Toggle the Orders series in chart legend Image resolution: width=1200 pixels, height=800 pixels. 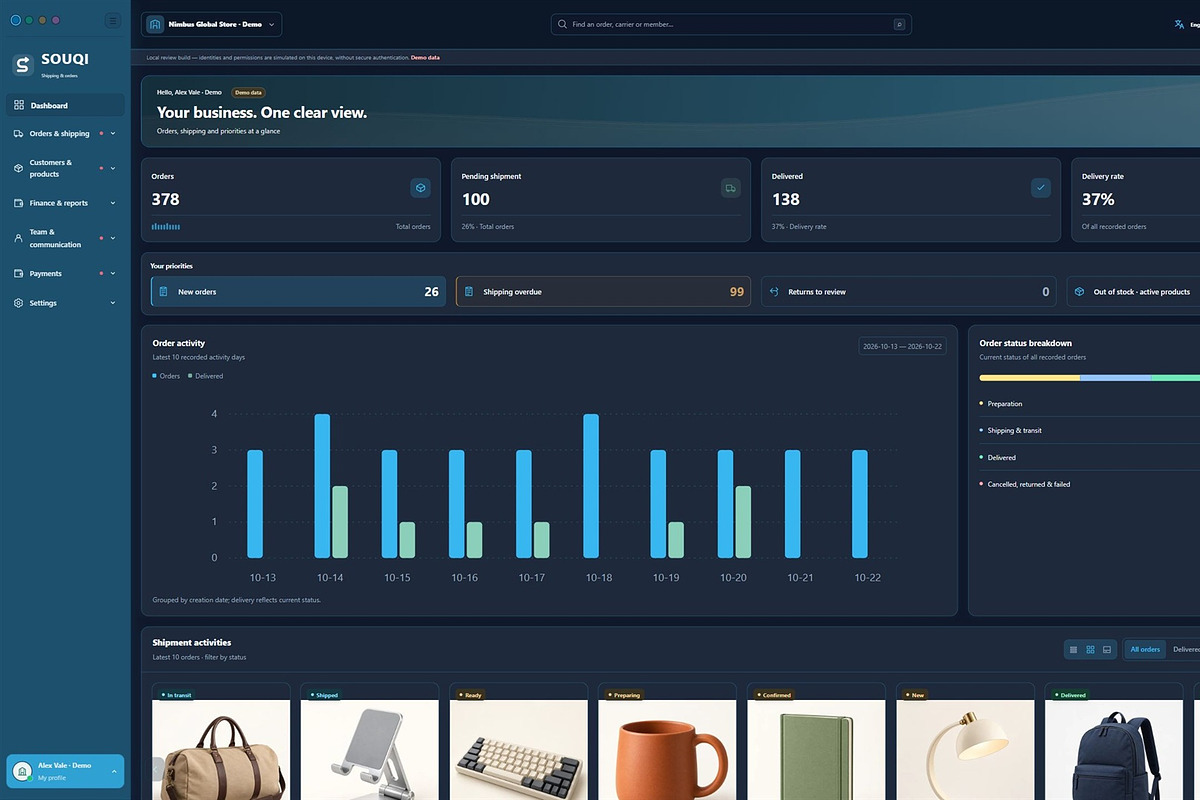pos(166,376)
